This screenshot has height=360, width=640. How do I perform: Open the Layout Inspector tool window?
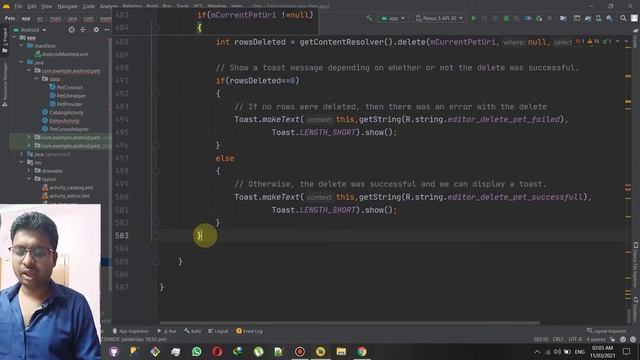[x=607, y=331]
